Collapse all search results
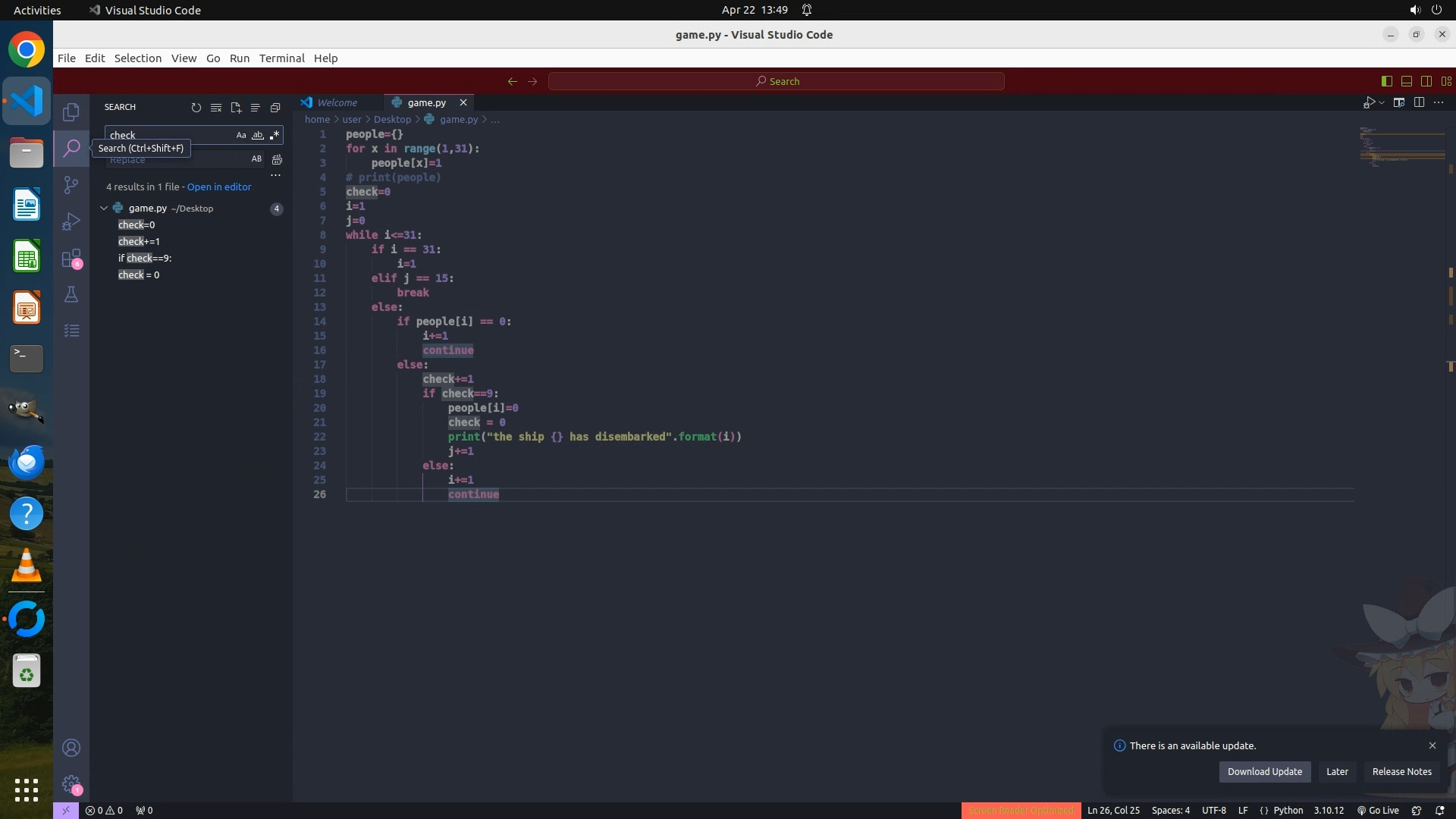This screenshot has height=819, width=1456. pos(275,108)
